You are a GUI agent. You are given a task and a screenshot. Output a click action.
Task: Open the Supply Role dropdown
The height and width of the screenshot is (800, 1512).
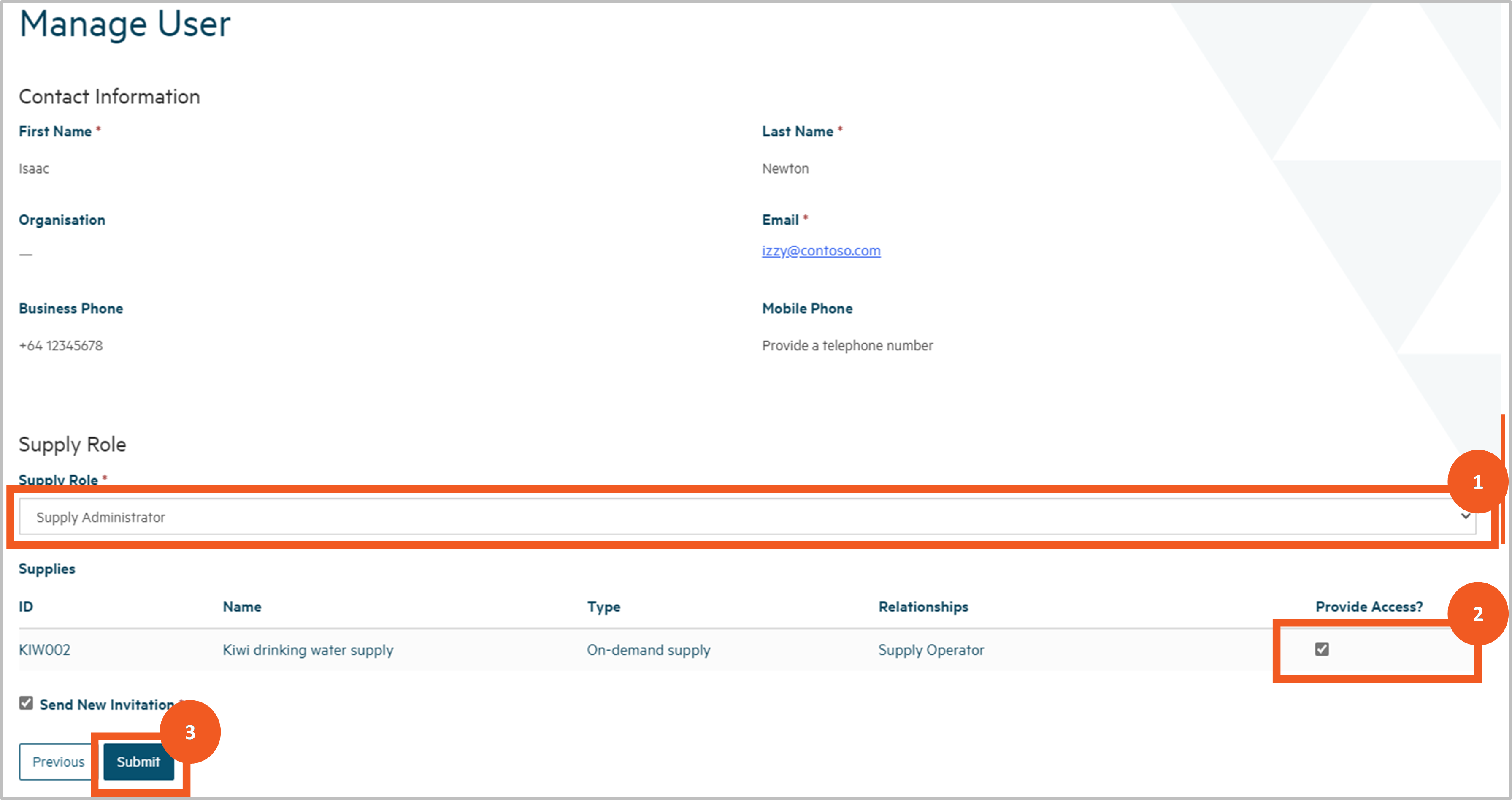coord(745,517)
